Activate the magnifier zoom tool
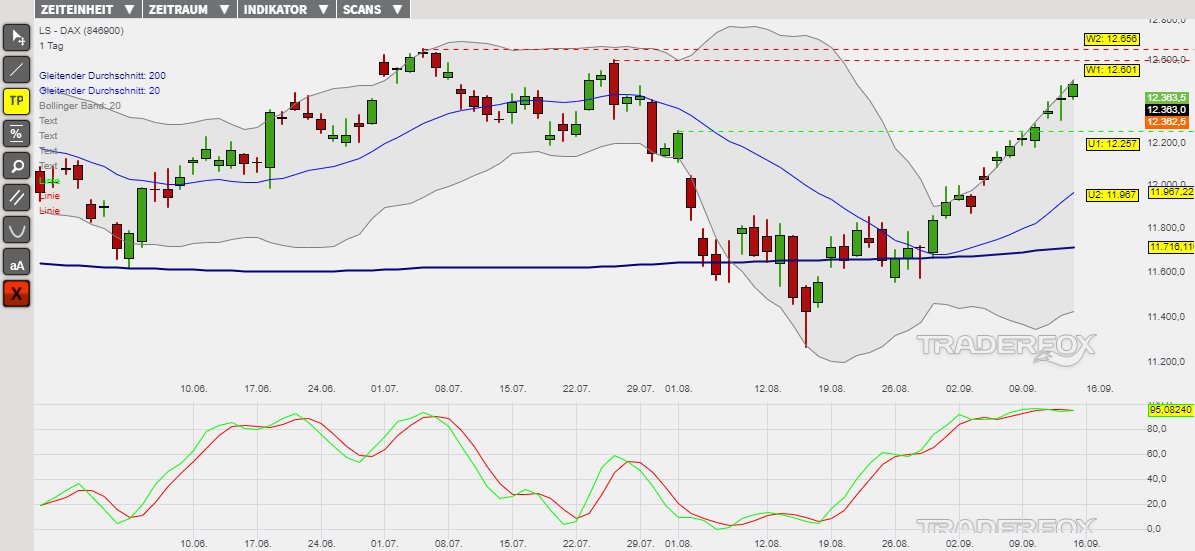This screenshot has height=551, width=1195. click(x=17, y=165)
